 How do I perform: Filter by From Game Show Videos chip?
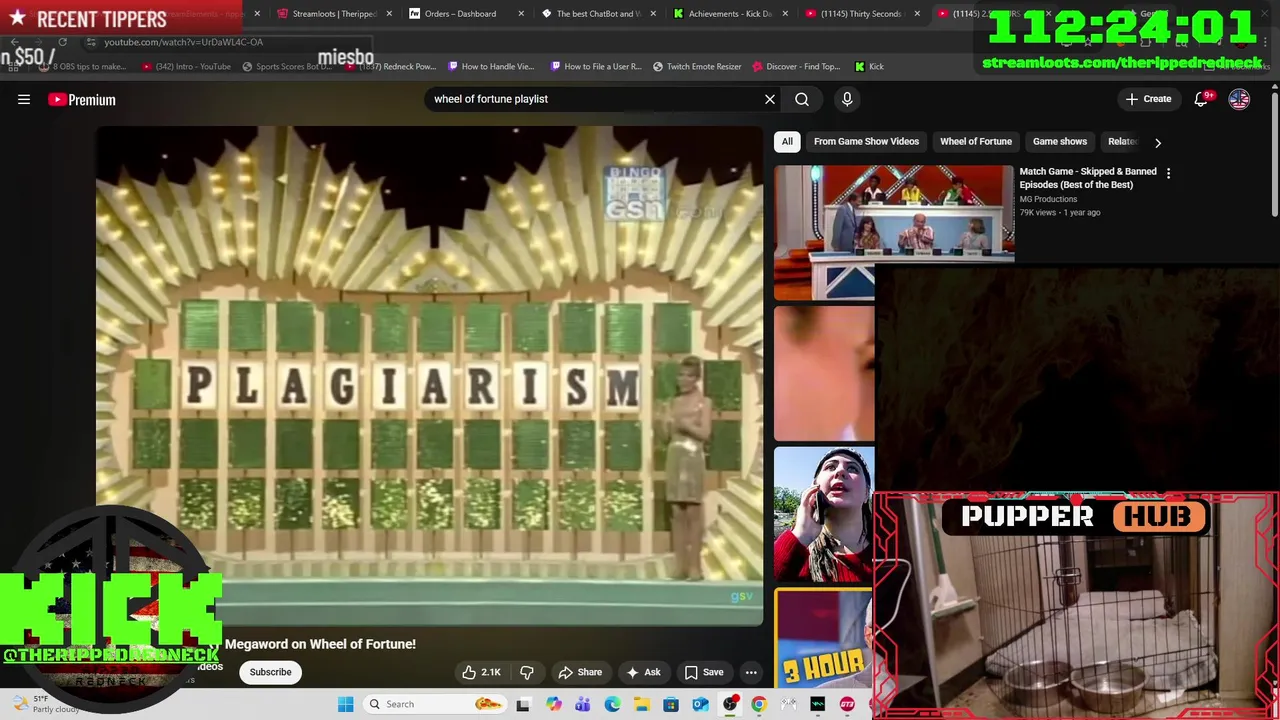[x=866, y=141]
